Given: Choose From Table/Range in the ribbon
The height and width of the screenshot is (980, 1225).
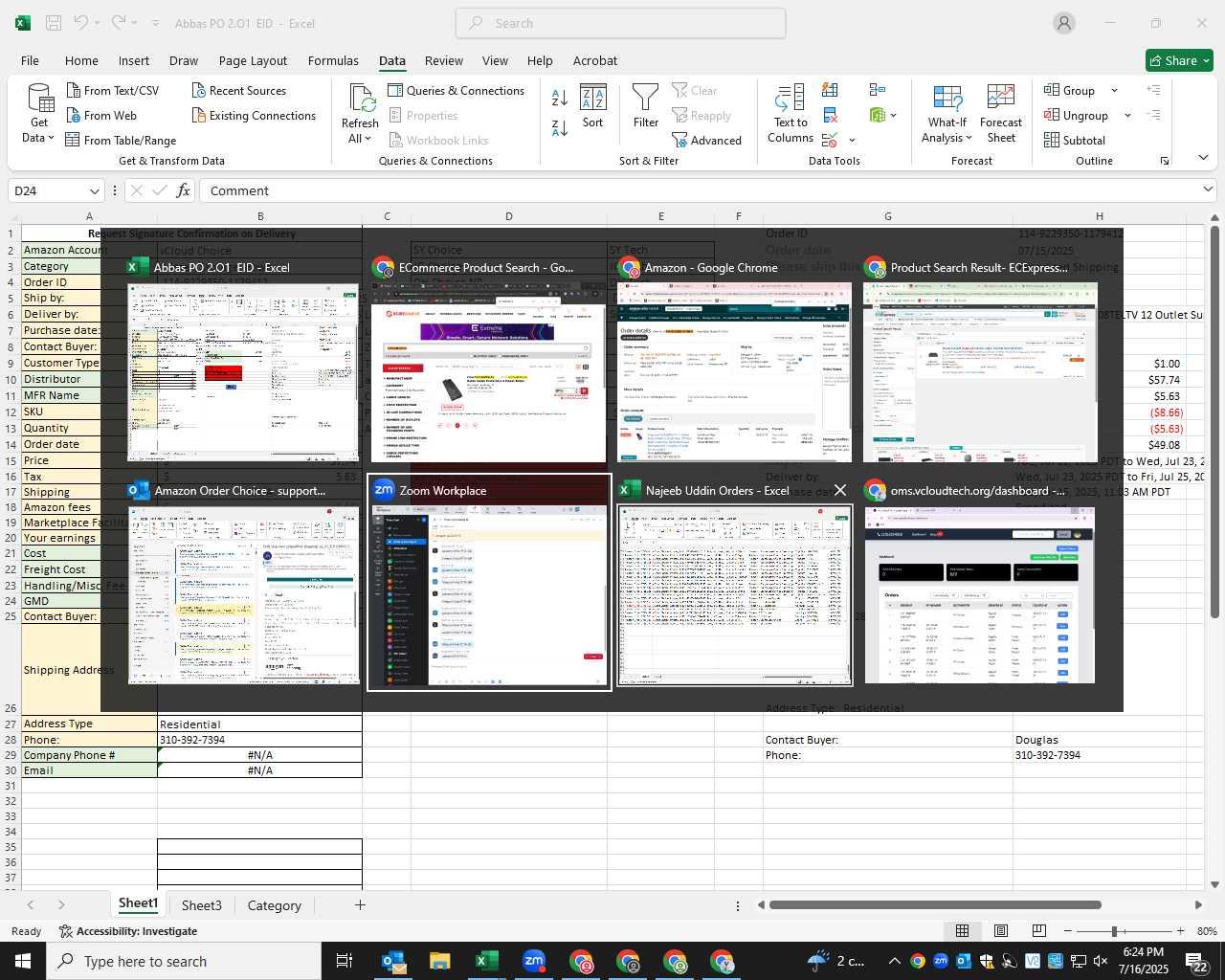Looking at the screenshot, I should click(x=121, y=140).
